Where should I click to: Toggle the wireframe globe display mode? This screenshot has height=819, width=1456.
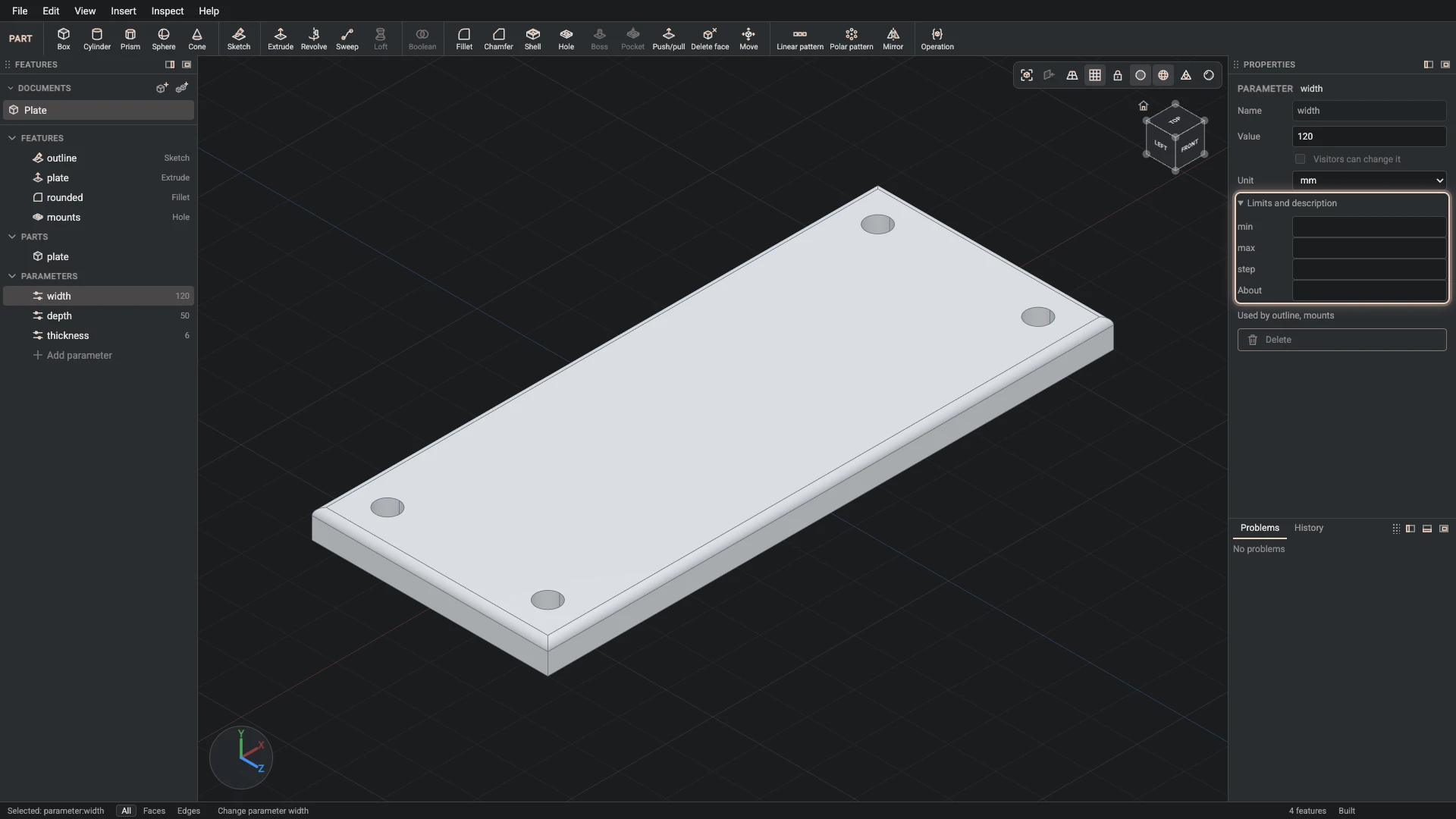[x=1163, y=75]
